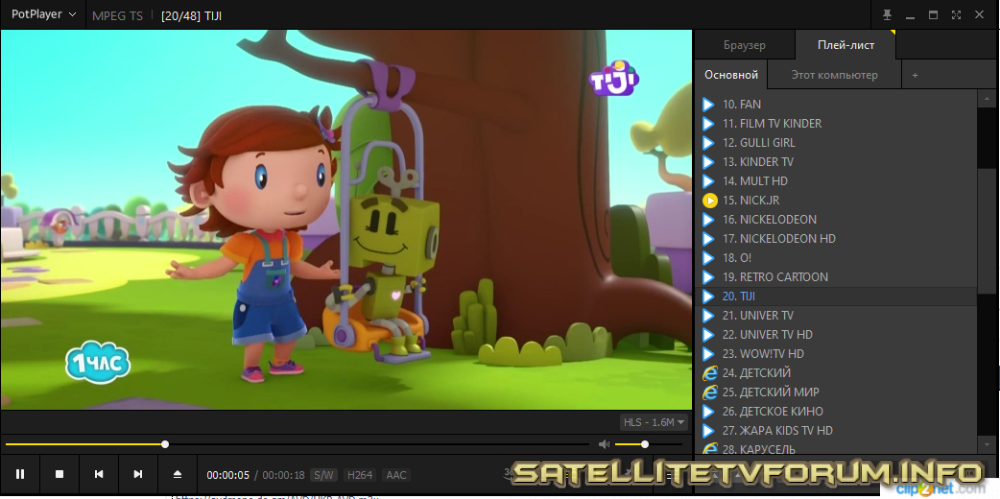The image size is (1000, 499).
Task: Select playlist item 21. UNIVER TV
Action: 835,315
